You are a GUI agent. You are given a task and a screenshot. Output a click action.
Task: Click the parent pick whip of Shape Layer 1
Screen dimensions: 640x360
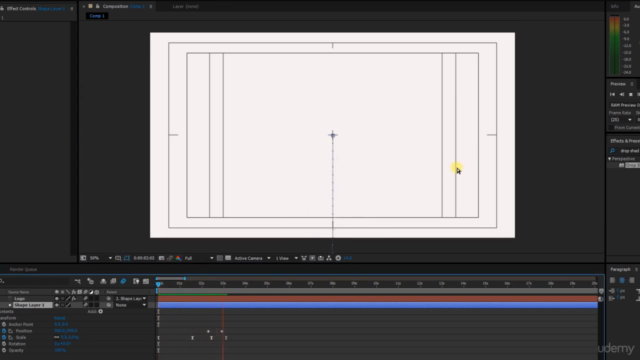109,305
